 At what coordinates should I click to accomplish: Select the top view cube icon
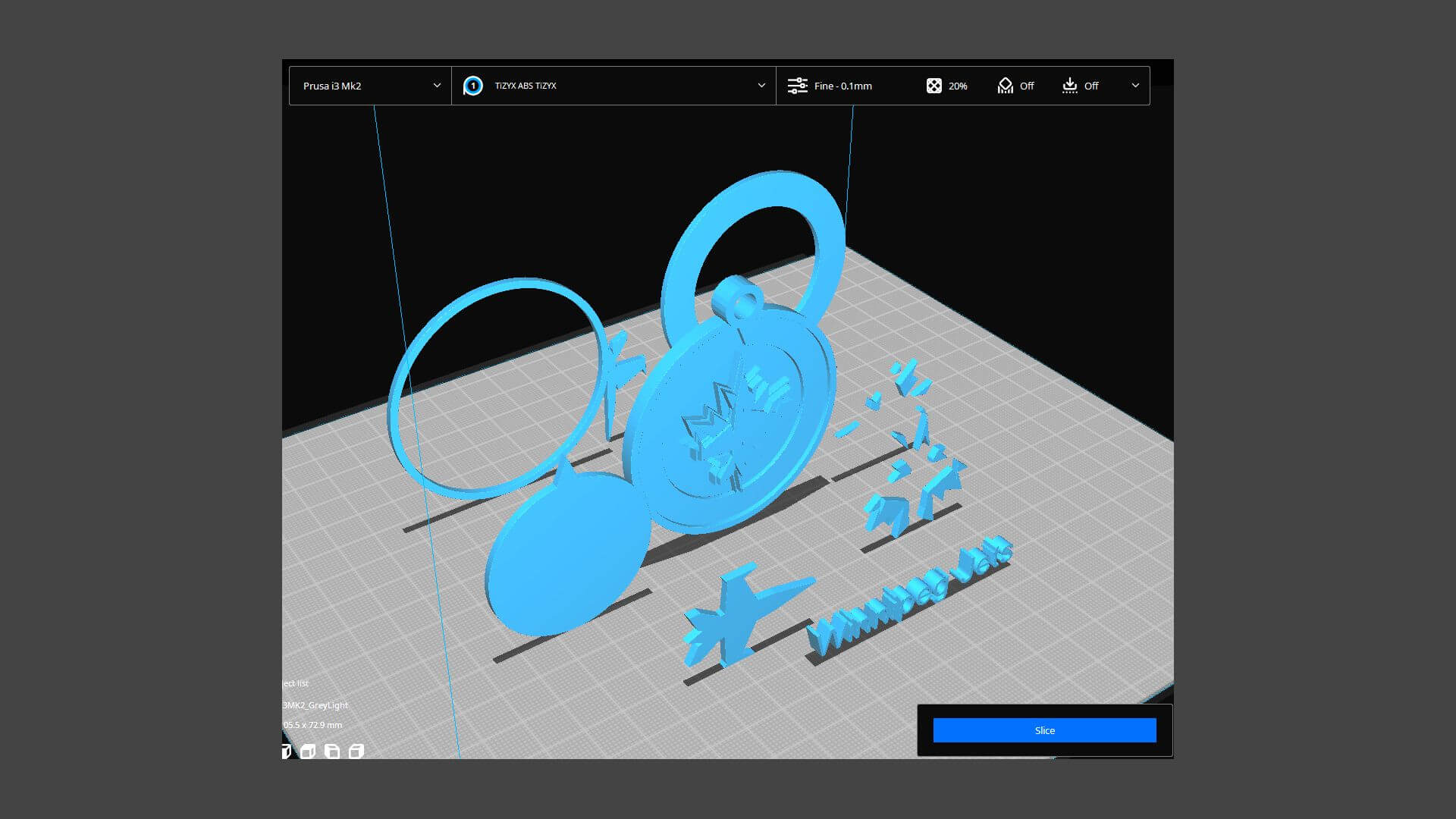pos(332,752)
